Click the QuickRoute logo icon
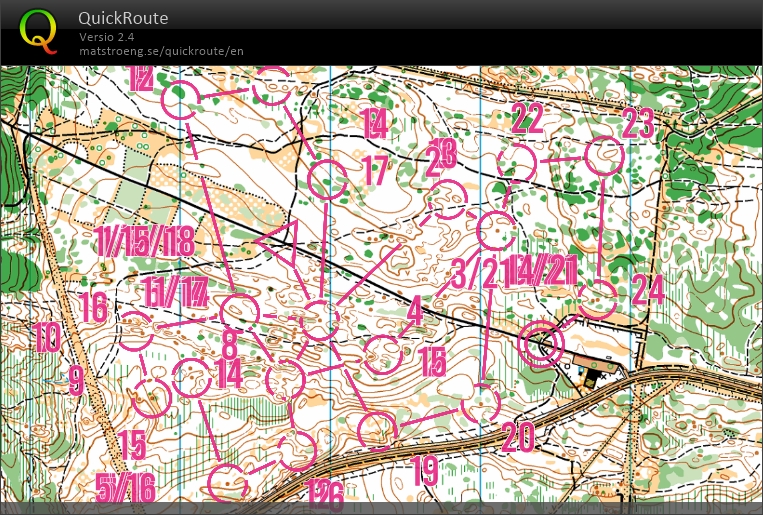Viewport: 763px width, 515px height. (38, 30)
